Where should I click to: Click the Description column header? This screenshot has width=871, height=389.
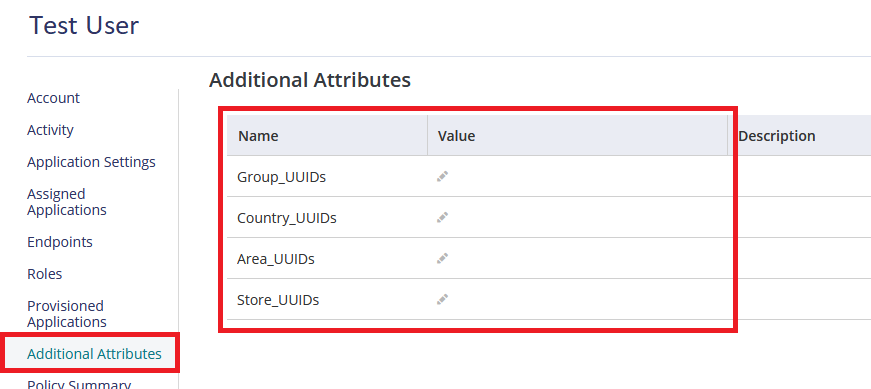[777, 136]
